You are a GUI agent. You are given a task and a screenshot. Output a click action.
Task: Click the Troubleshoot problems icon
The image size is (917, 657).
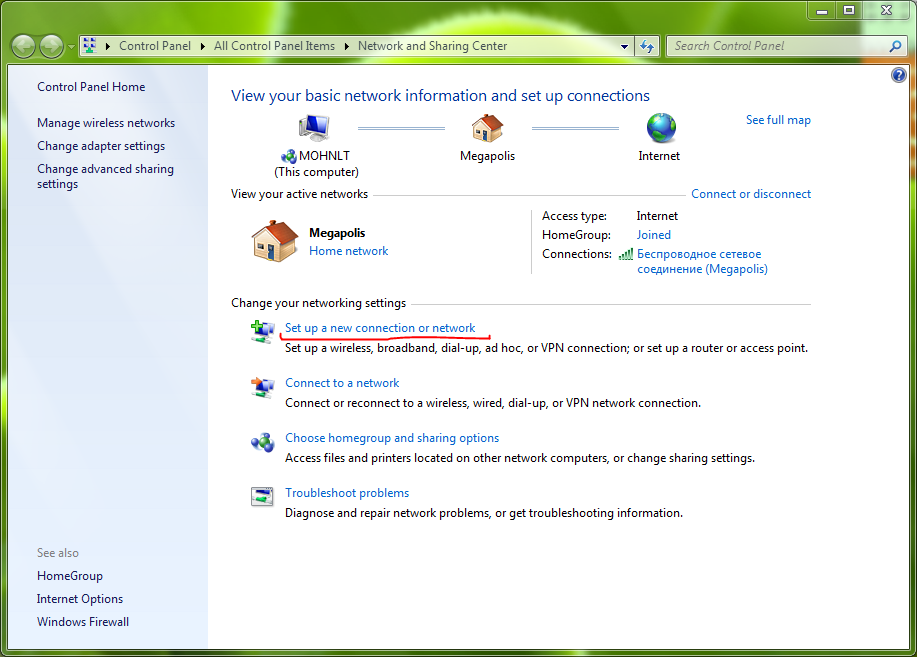262,497
